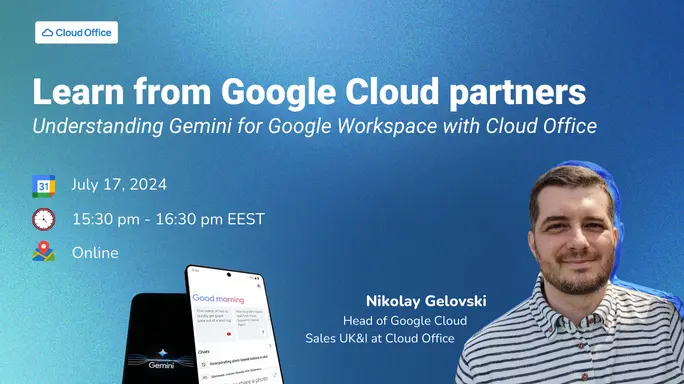
Task: Select the July 17, 2024 date text
Action: [119, 185]
